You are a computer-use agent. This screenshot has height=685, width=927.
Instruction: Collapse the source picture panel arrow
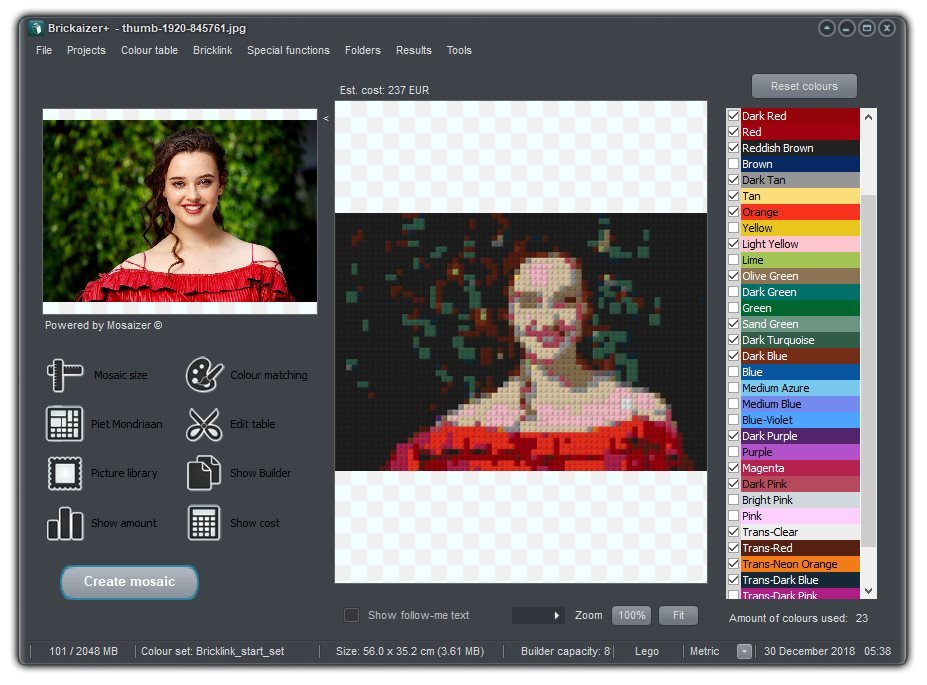[325, 118]
